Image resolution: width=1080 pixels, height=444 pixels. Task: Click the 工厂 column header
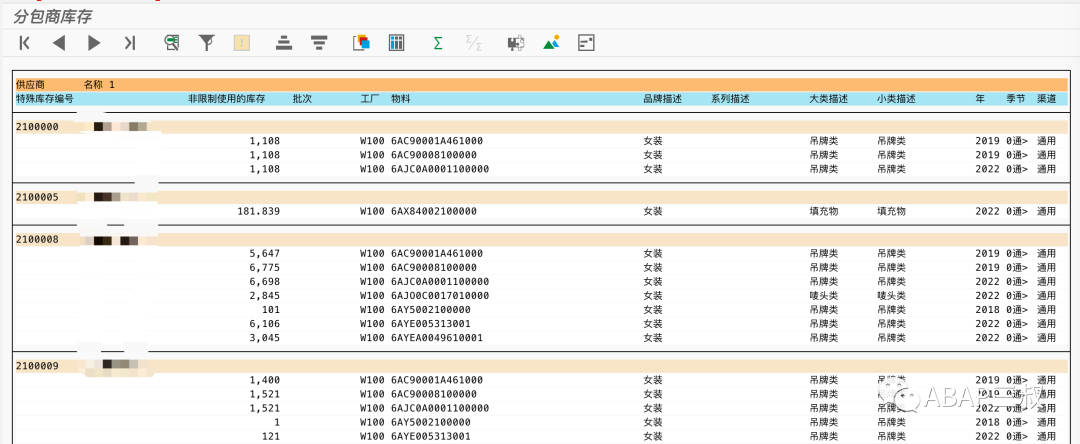tap(370, 99)
